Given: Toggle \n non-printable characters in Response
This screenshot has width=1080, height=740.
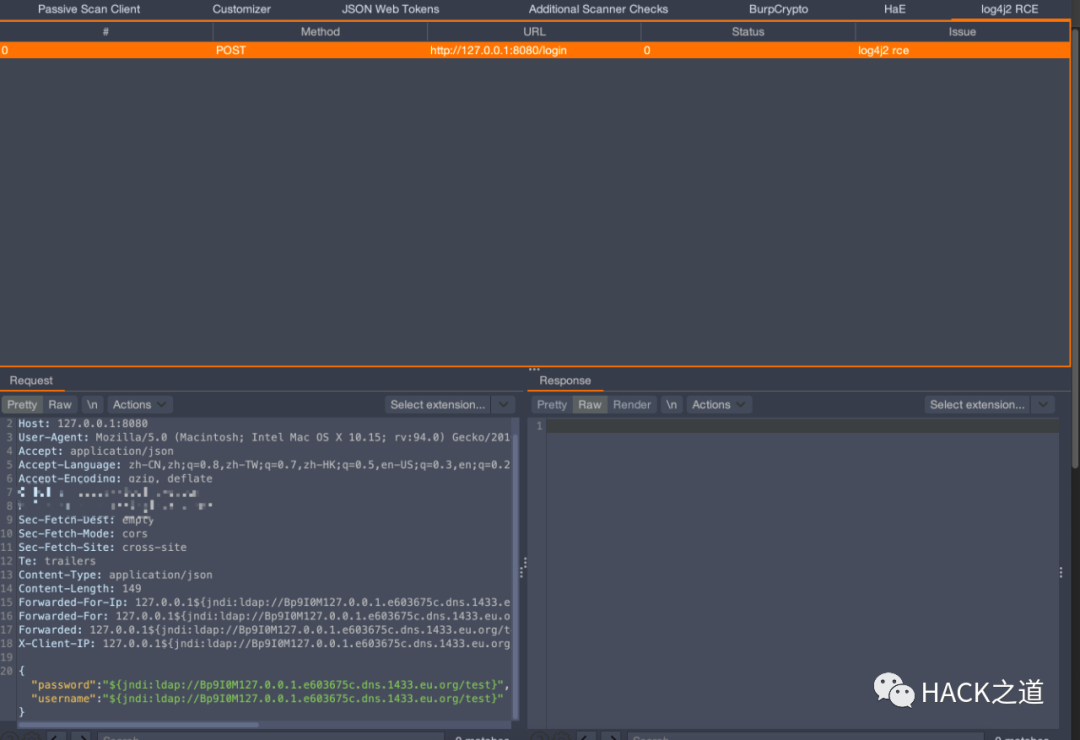Looking at the screenshot, I should (671, 404).
